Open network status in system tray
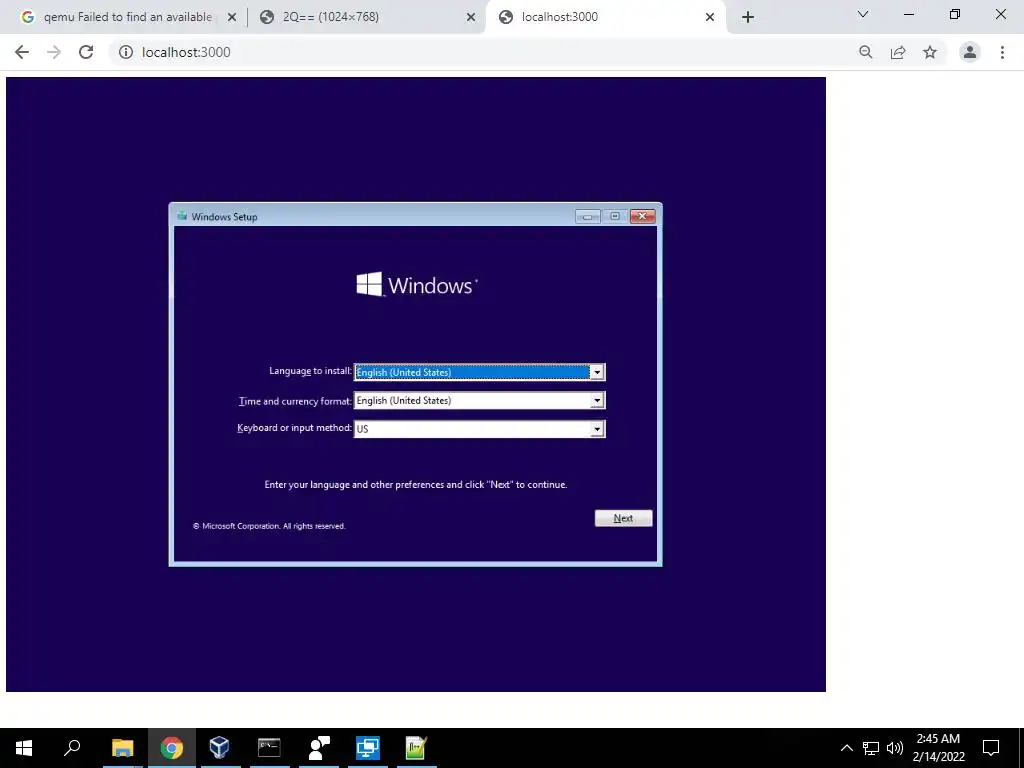 871,748
